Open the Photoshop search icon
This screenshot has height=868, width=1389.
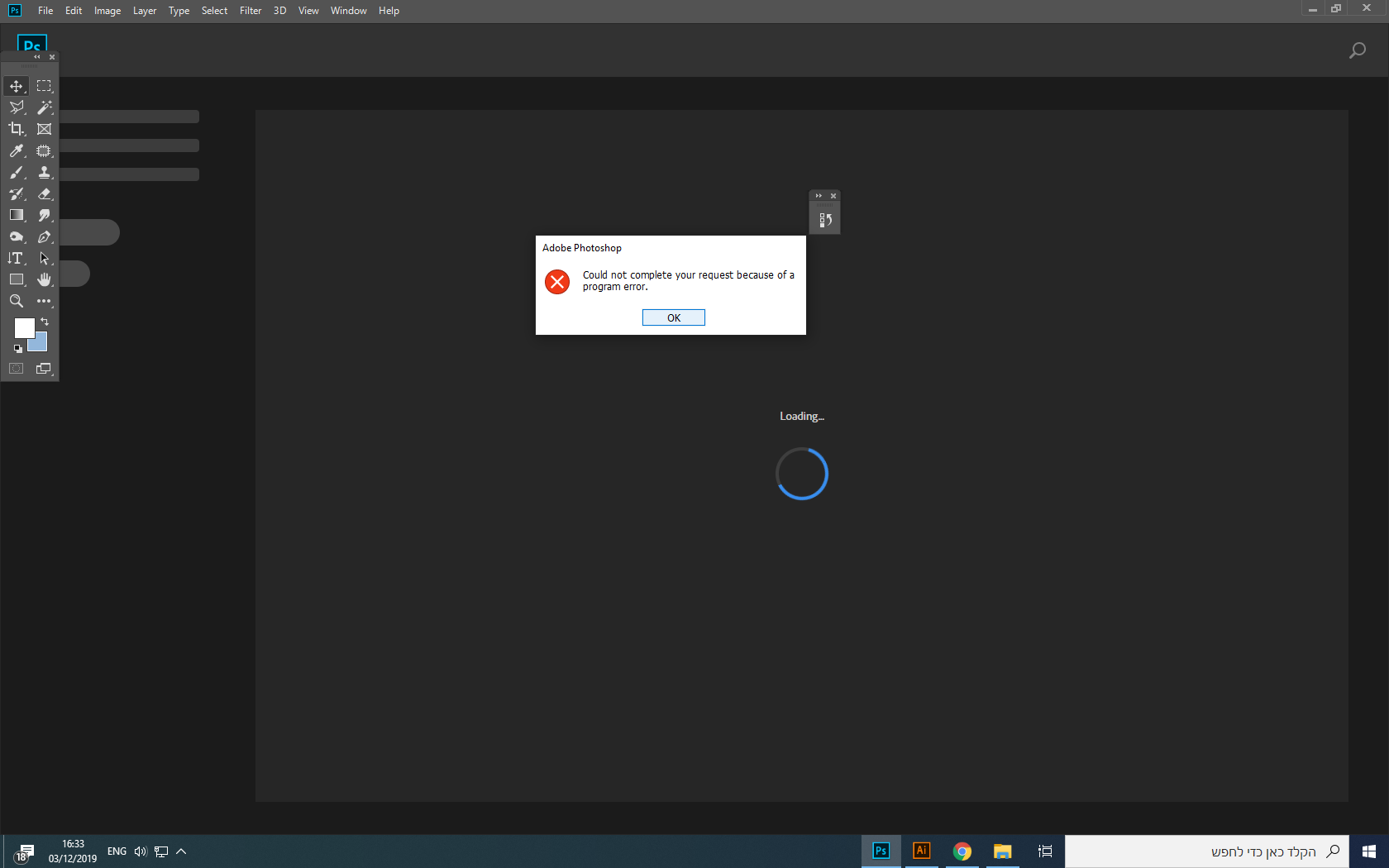pyautogui.click(x=1357, y=50)
